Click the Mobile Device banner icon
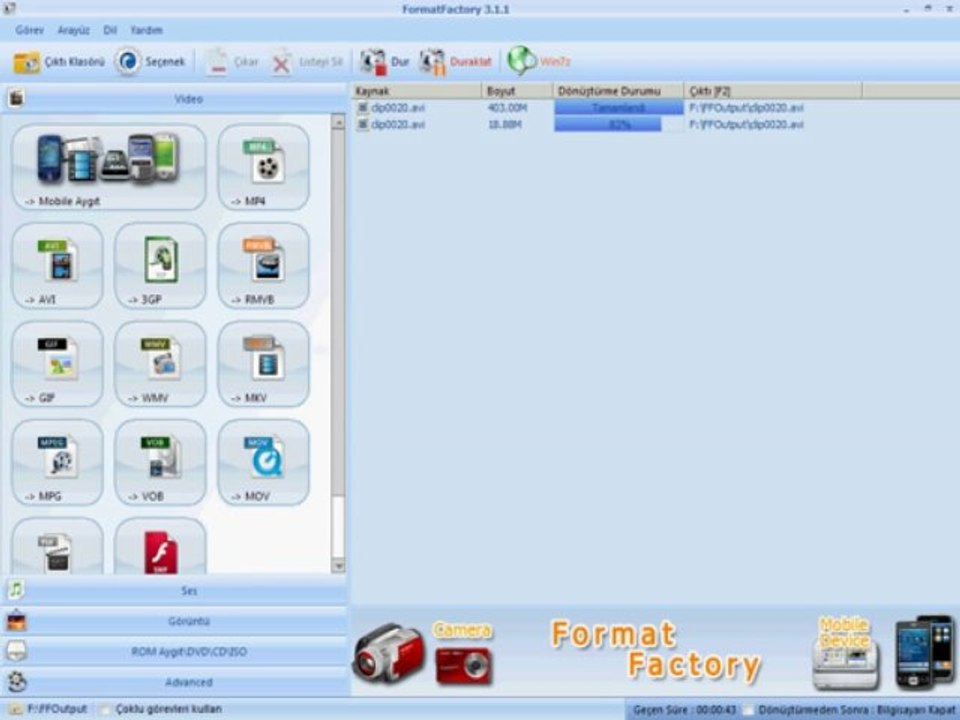The width and height of the screenshot is (960, 720). point(846,653)
